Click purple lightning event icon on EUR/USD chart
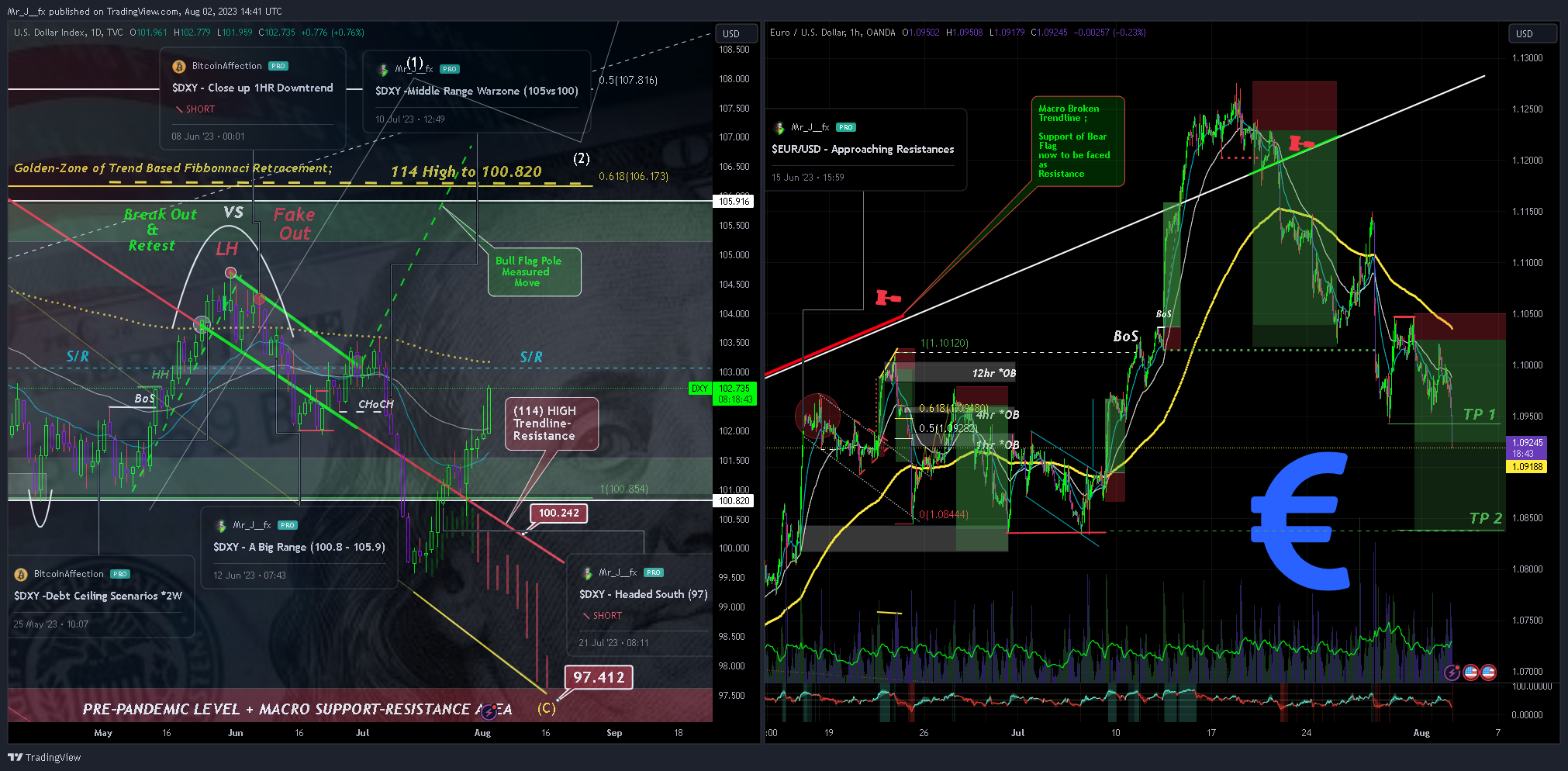1568x771 pixels. [x=1452, y=672]
